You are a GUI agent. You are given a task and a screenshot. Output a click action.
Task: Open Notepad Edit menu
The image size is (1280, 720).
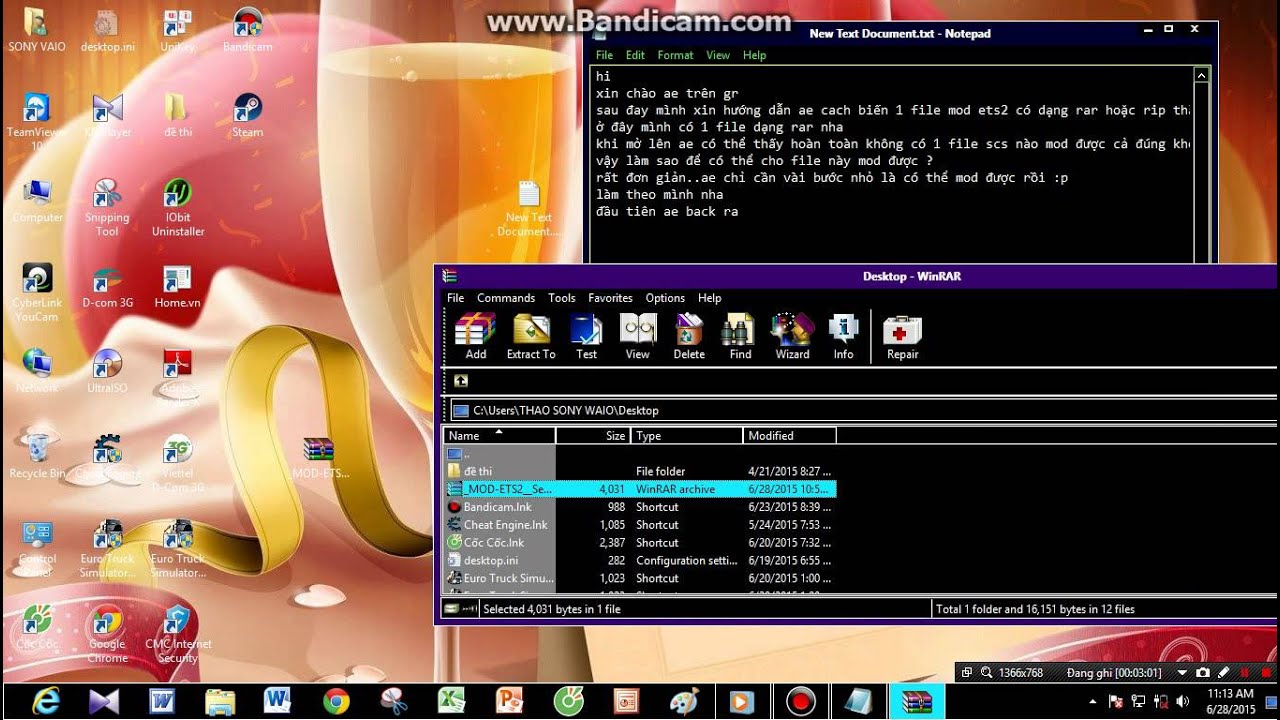(x=635, y=55)
